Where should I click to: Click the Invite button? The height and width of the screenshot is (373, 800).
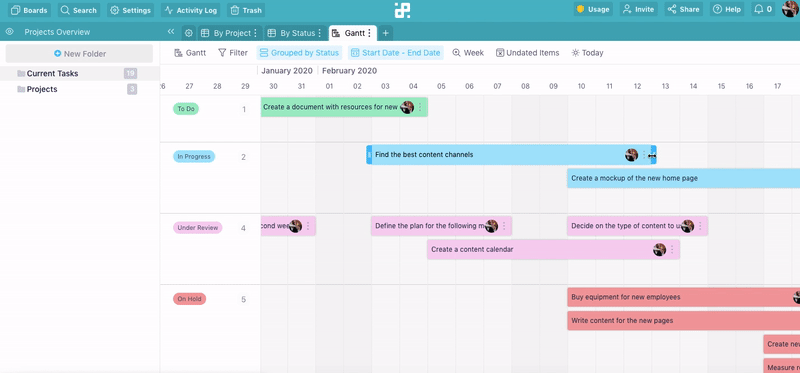[x=638, y=9]
